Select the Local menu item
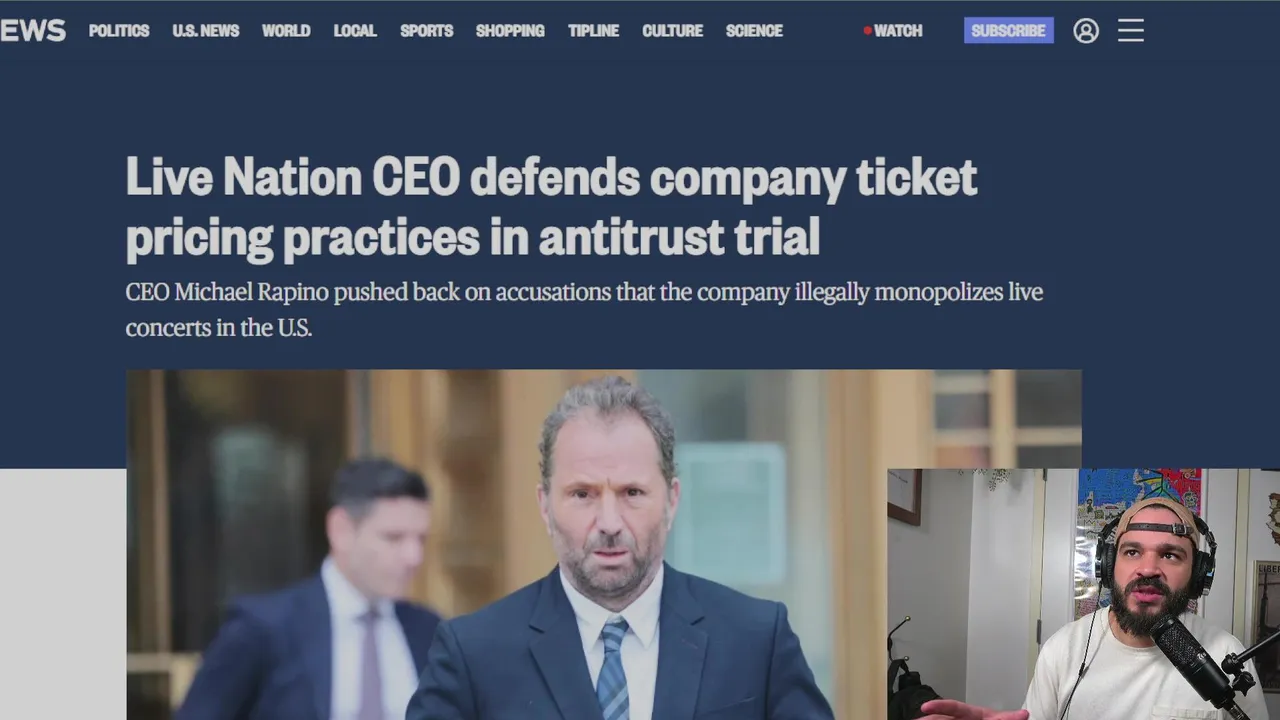 point(355,31)
